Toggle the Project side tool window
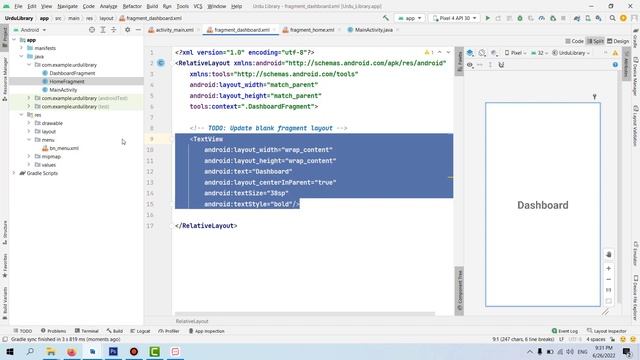 pos(4,37)
